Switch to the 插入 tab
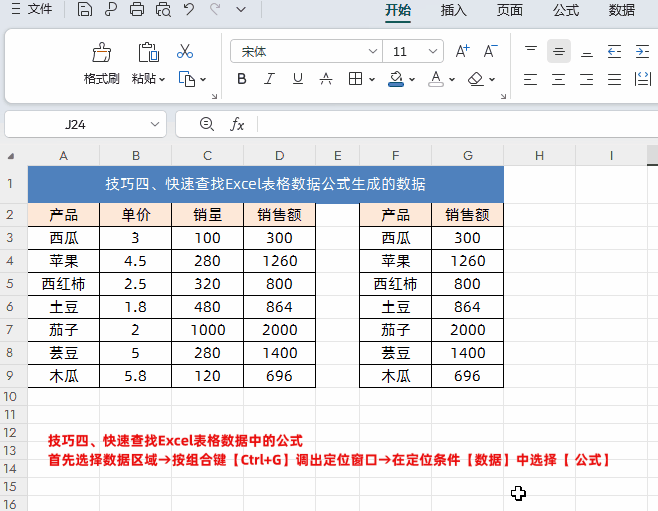658x511 pixels. point(454,10)
